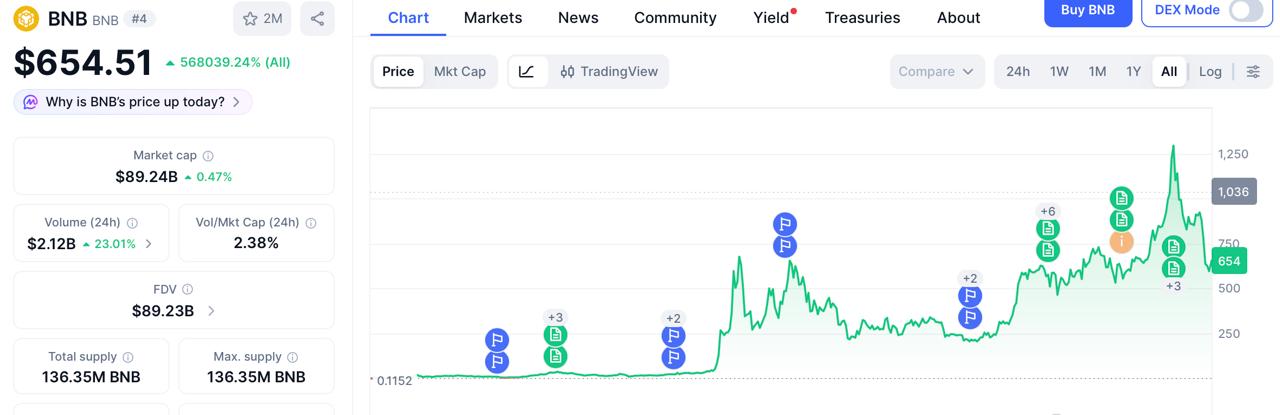
Task: Click the Total supply info icon
Action: point(128,357)
